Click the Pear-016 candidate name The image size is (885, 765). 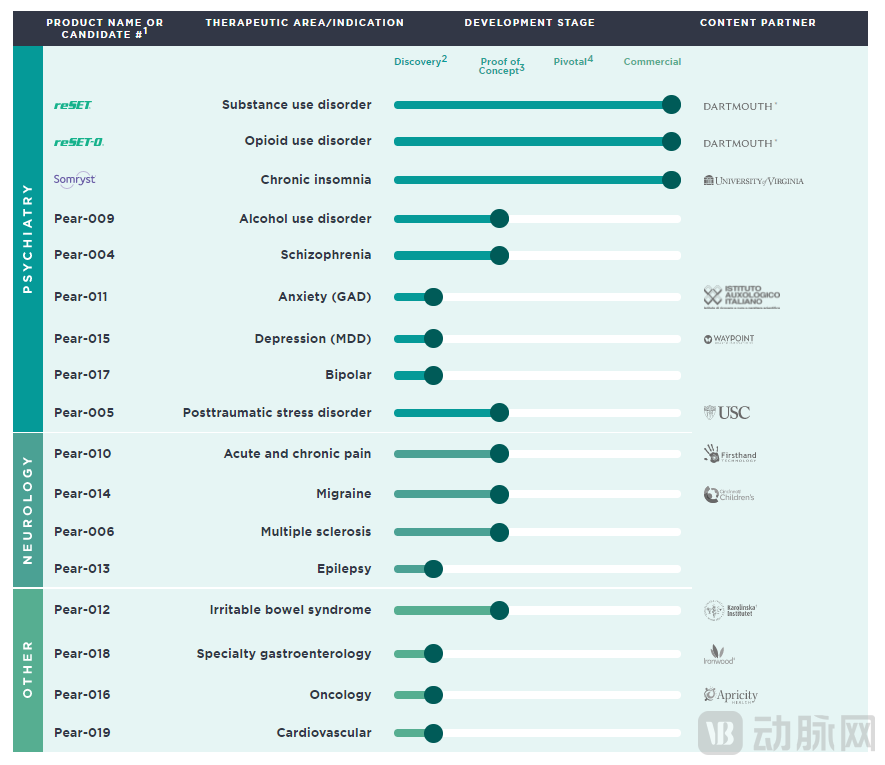(82, 695)
